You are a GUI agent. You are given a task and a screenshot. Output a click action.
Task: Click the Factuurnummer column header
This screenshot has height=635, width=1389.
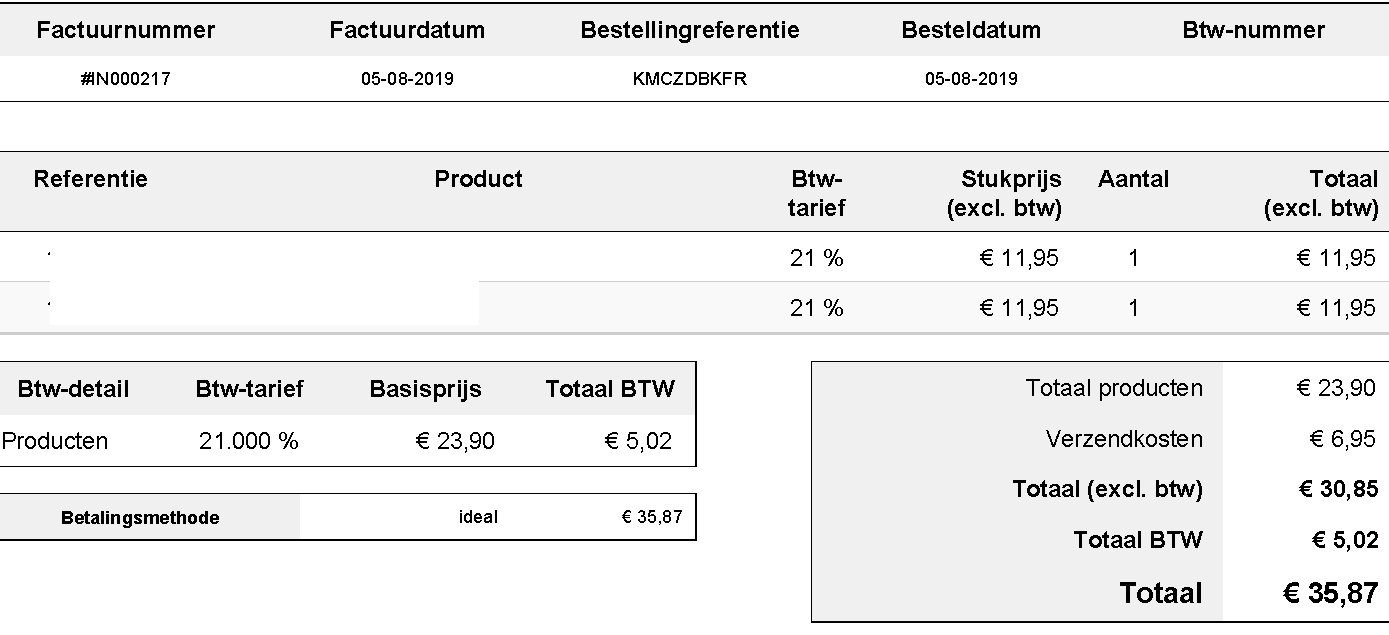coord(126,30)
